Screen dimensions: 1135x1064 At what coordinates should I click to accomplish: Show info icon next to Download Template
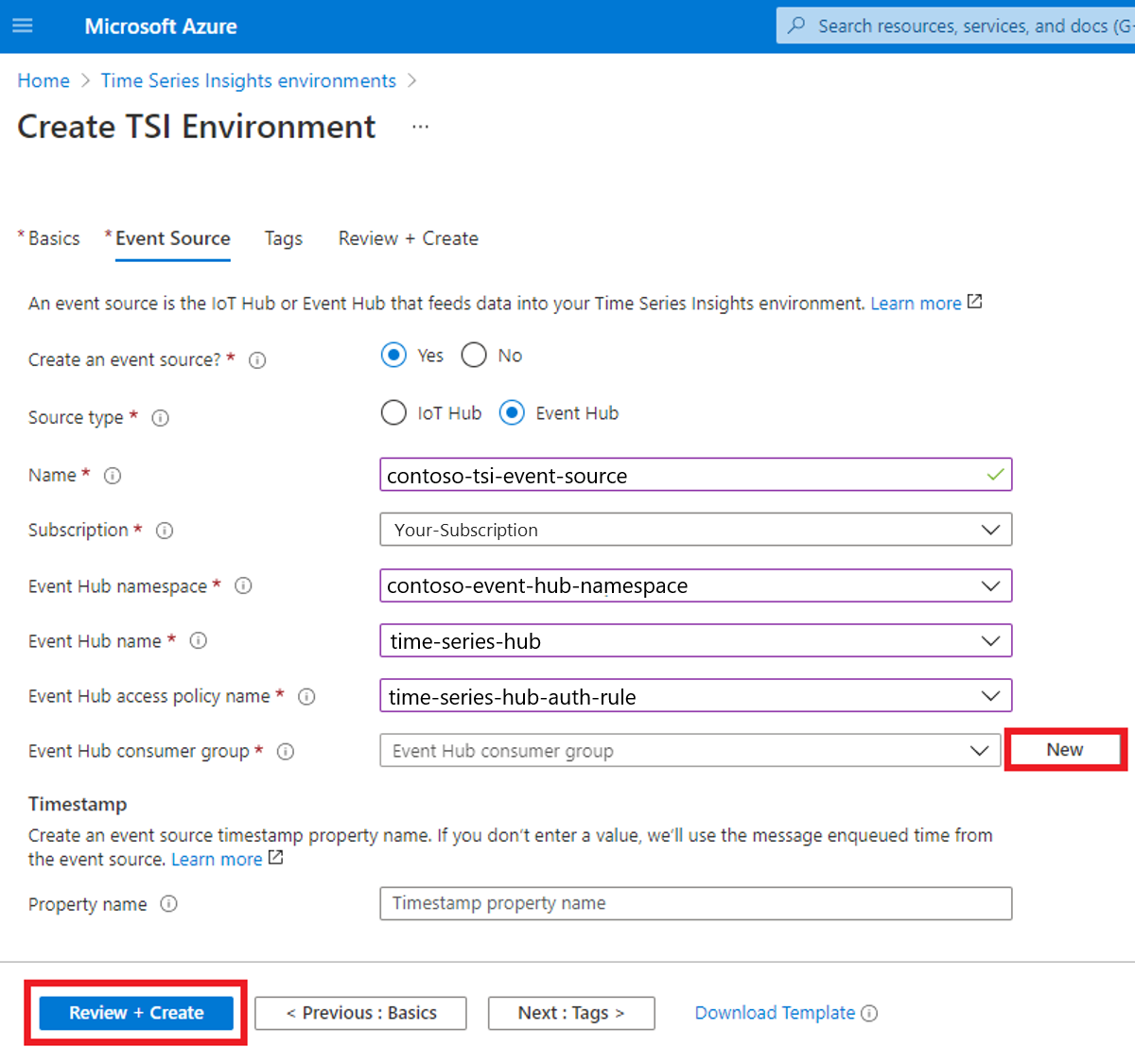(869, 1013)
